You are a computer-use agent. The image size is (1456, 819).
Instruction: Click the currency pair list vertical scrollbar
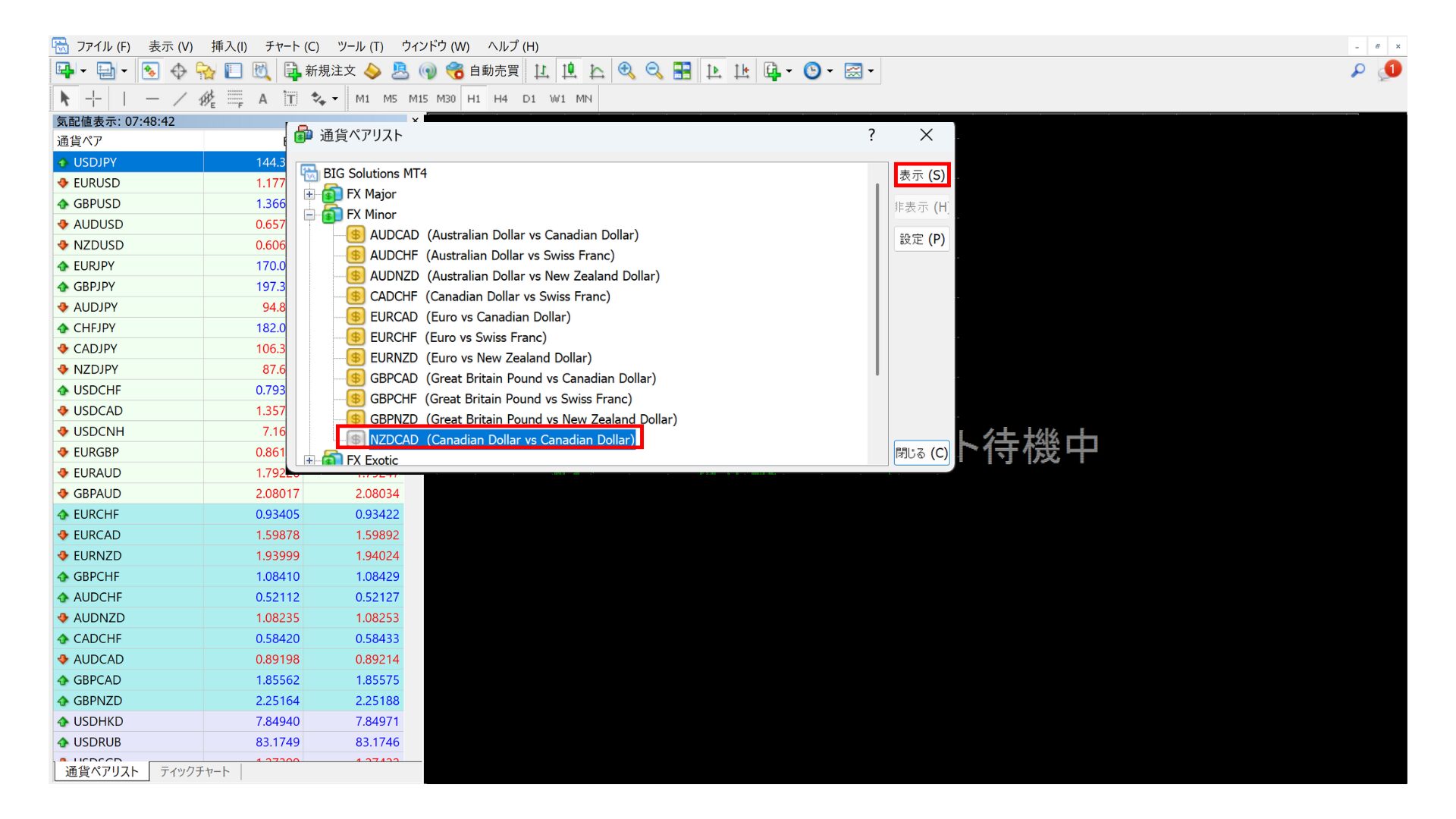pos(877,281)
